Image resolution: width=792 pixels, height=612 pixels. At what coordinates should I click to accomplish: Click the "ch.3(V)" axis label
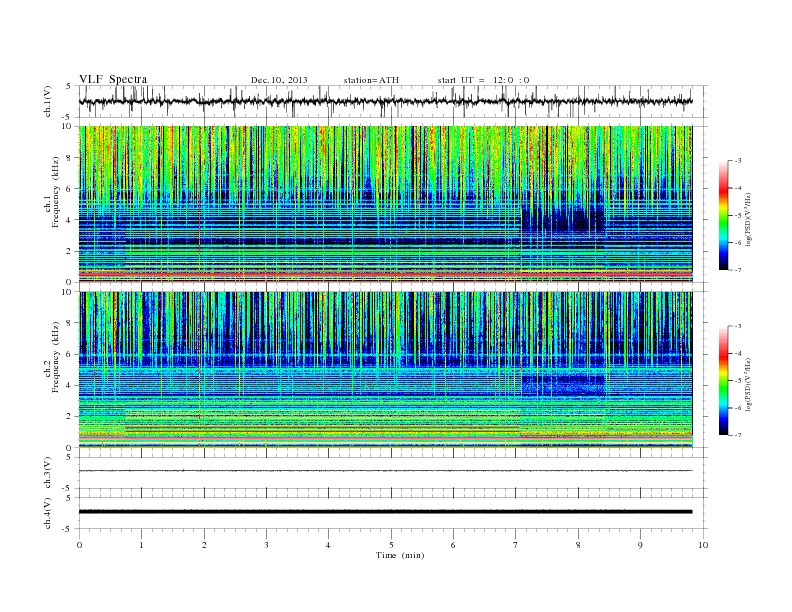pyautogui.click(x=48, y=473)
